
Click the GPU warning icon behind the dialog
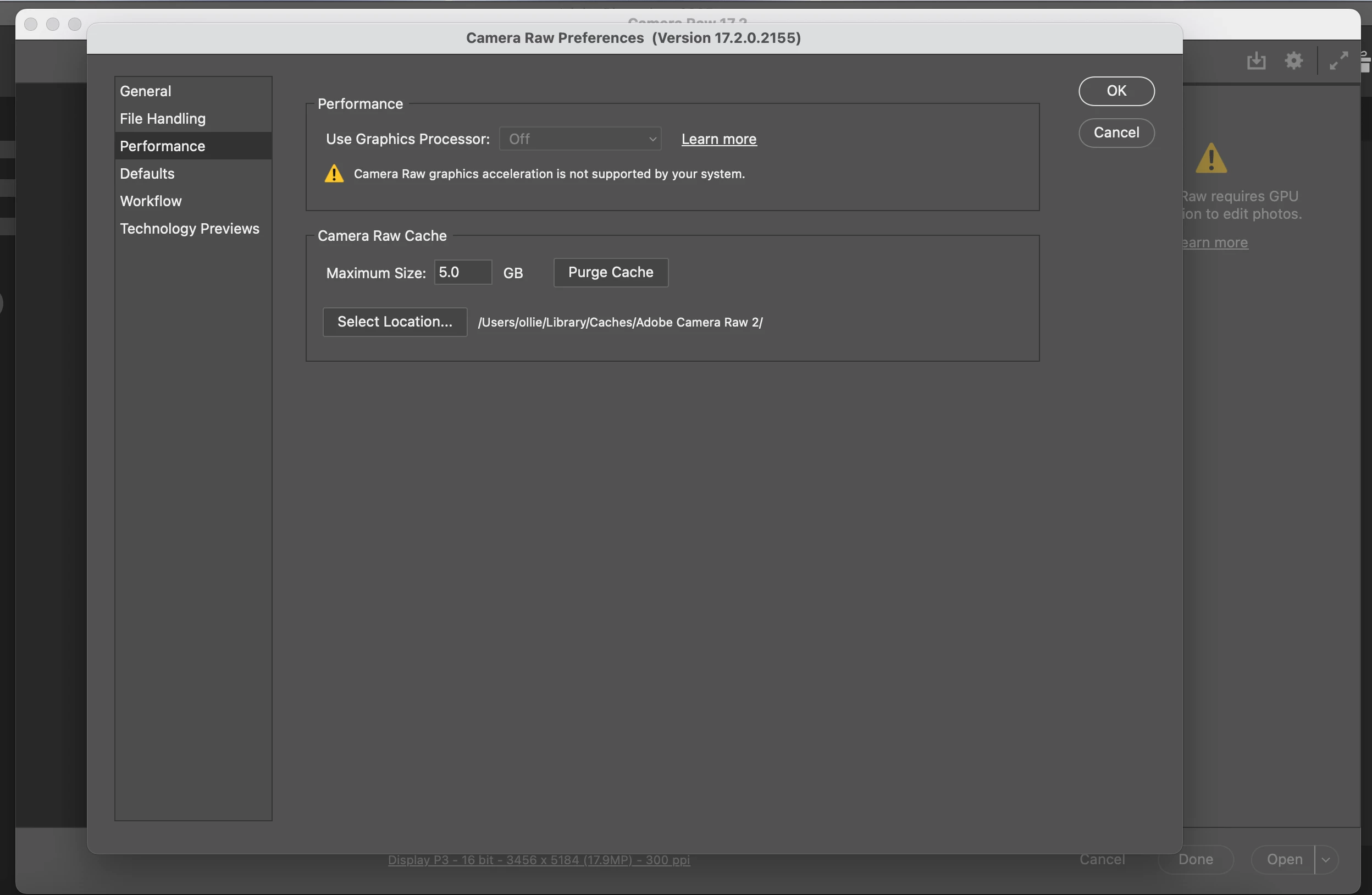click(x=1211, y=158)
